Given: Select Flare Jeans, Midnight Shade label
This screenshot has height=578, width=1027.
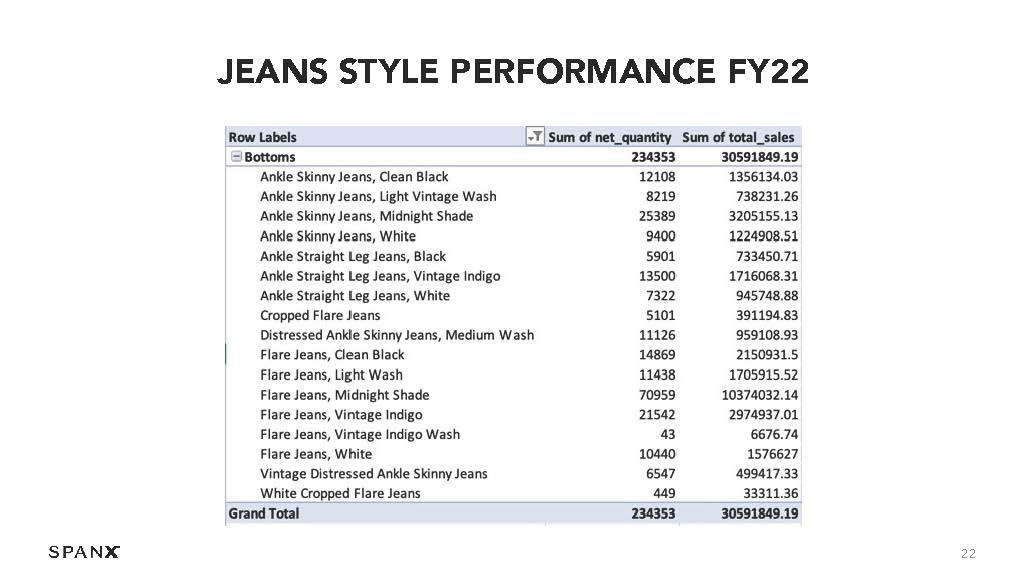Looking at the screenshot, I should click(345, 395).
